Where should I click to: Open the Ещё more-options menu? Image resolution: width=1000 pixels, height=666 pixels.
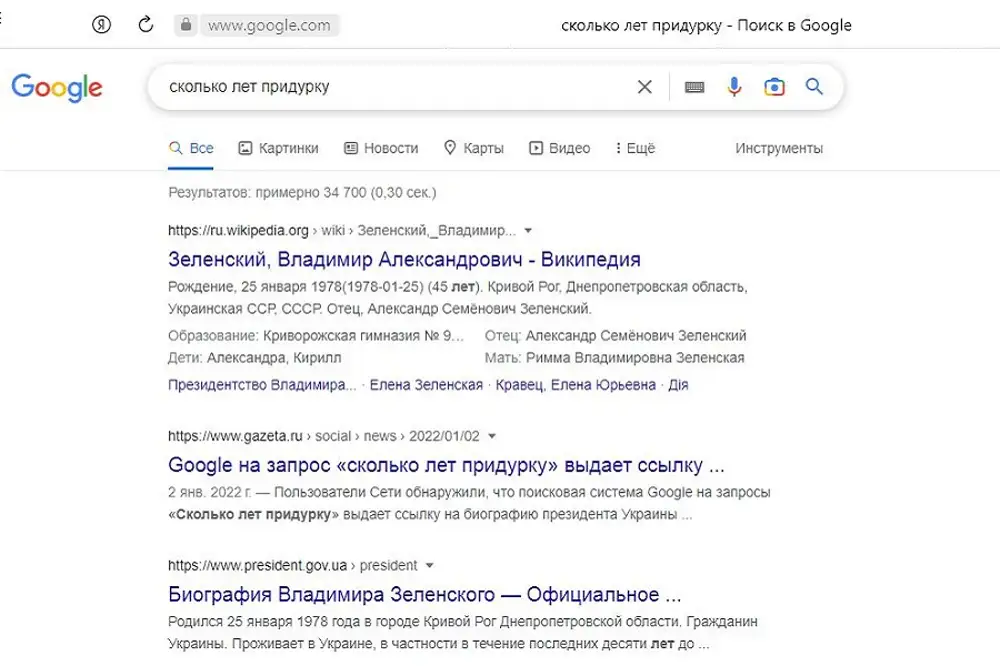click(x=635, y=148)
